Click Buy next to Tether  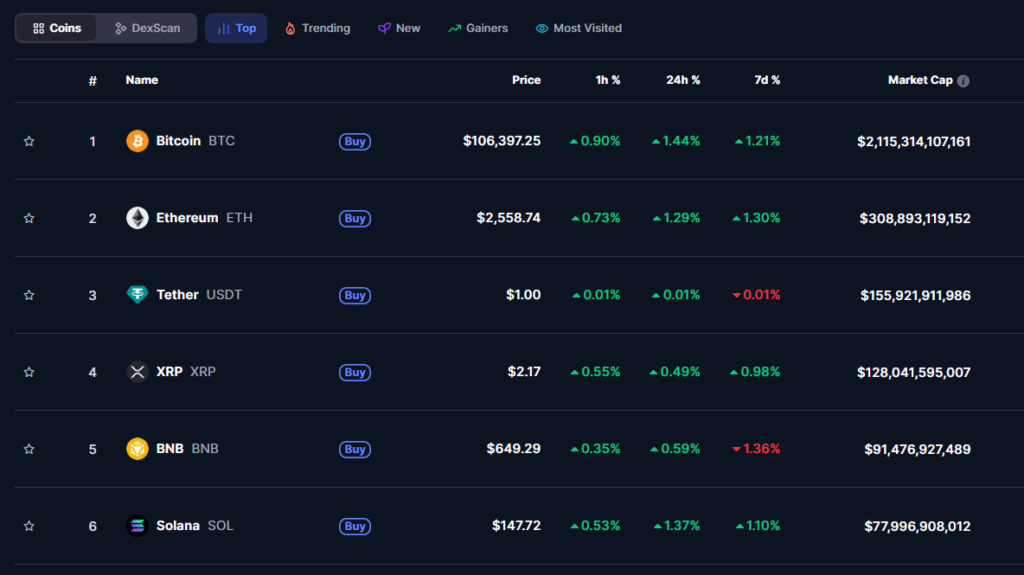[x=355, y=295]
